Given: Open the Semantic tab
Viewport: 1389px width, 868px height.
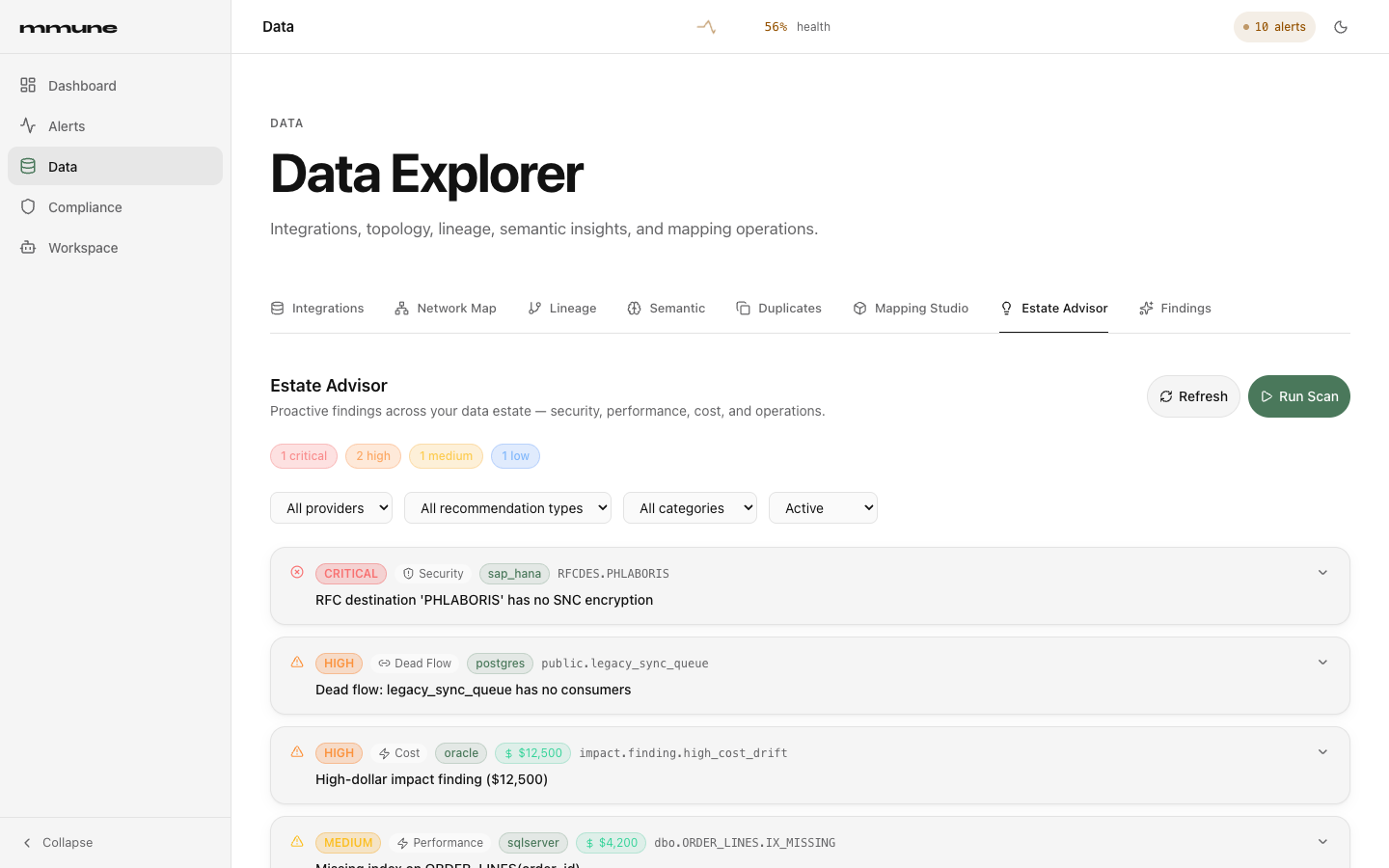Looking at the screenshot, I should coord(667,309).
